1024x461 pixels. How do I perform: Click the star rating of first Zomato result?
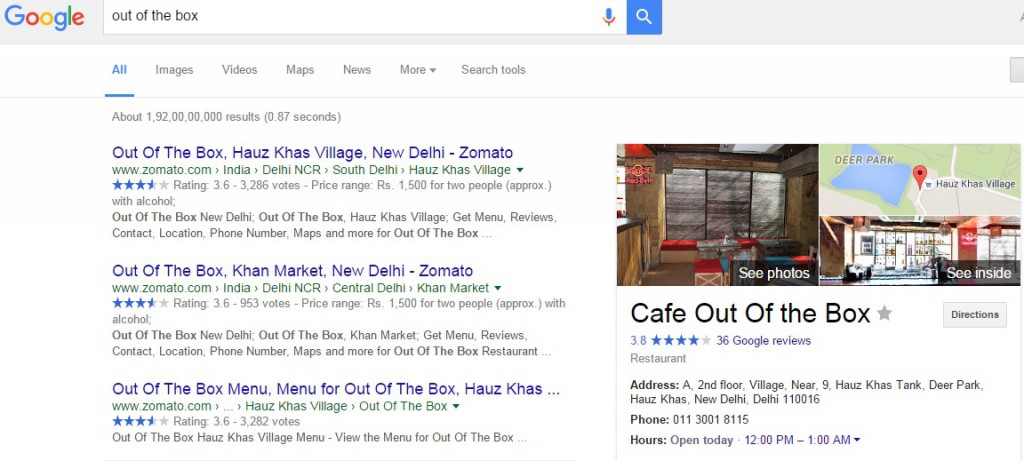click(140, 185)
